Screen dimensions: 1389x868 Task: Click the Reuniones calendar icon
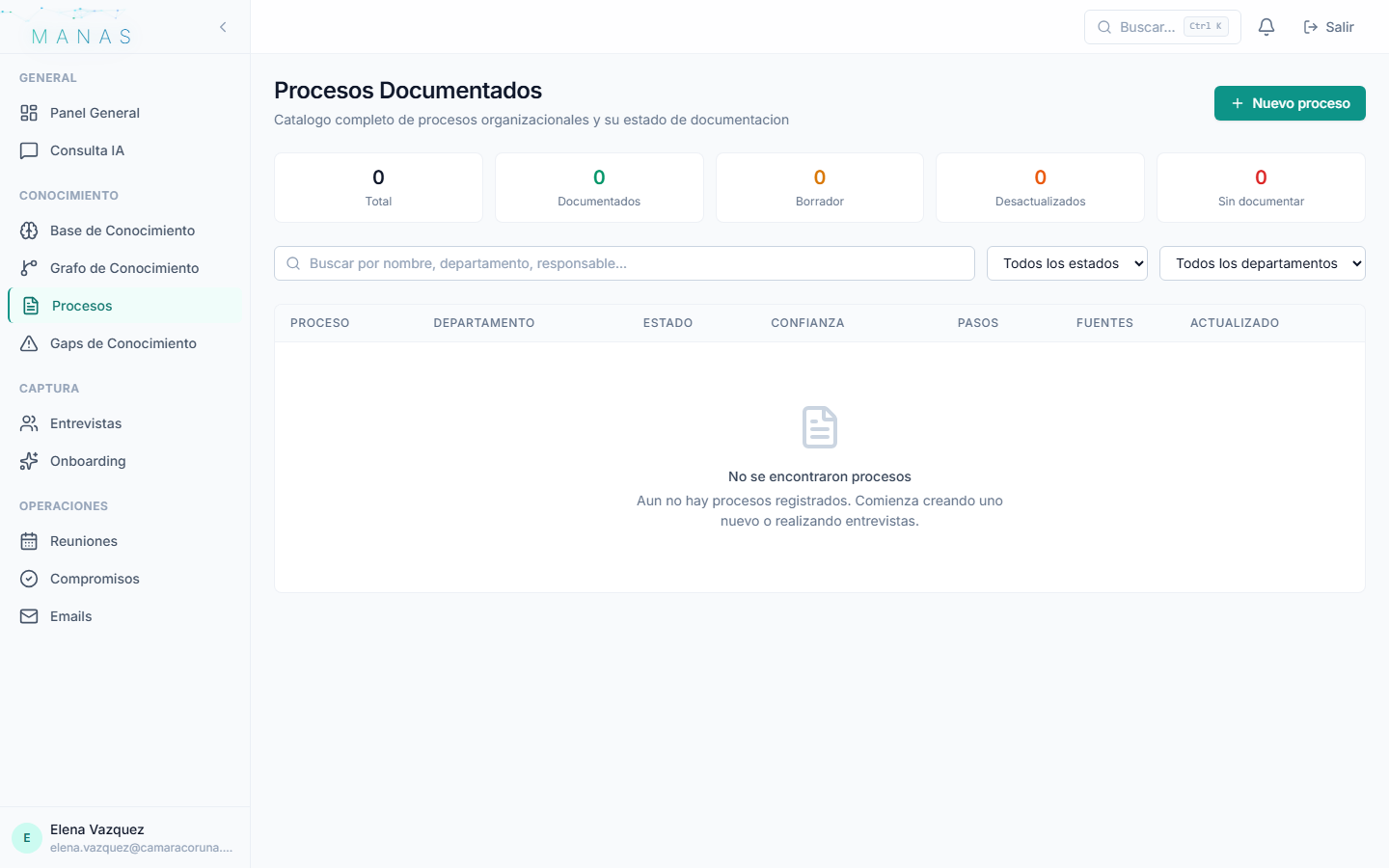point(29,541)
